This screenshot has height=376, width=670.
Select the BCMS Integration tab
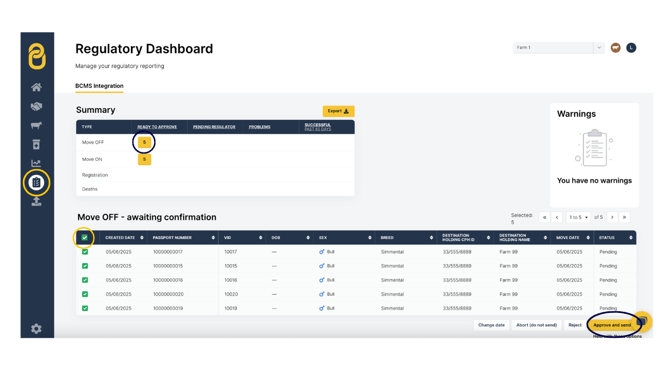[x=99, y=86]
